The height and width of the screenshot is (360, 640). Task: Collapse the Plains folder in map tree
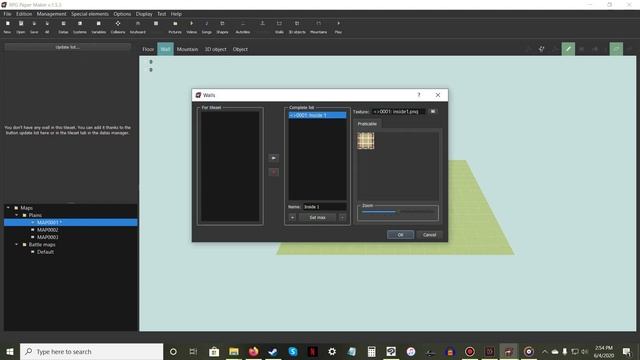pyautogui.click(x=17, y=215)
